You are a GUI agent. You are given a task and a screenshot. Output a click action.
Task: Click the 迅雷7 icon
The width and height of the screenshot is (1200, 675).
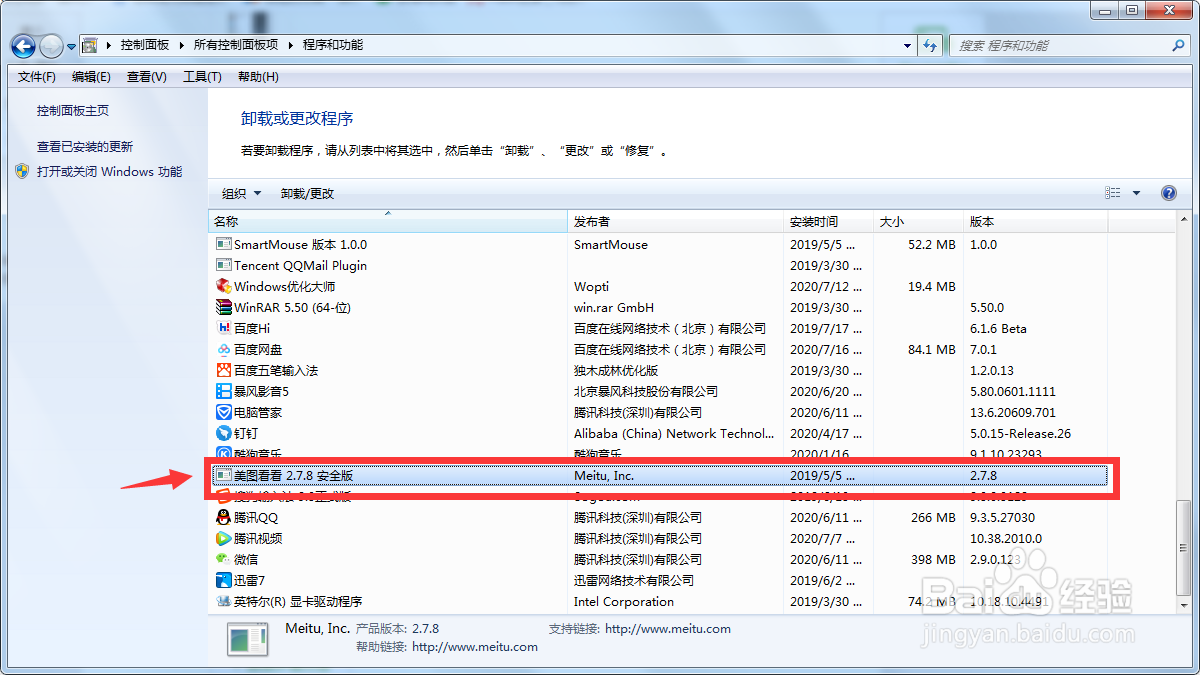click(x=224, y=580)
